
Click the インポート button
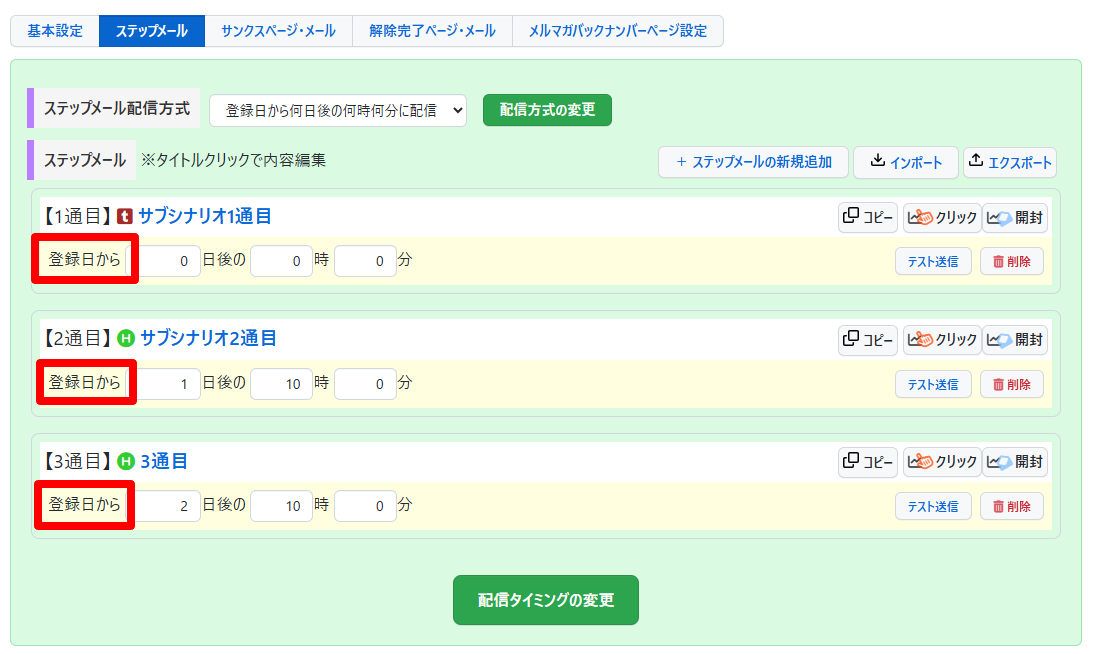click(906, 162)
